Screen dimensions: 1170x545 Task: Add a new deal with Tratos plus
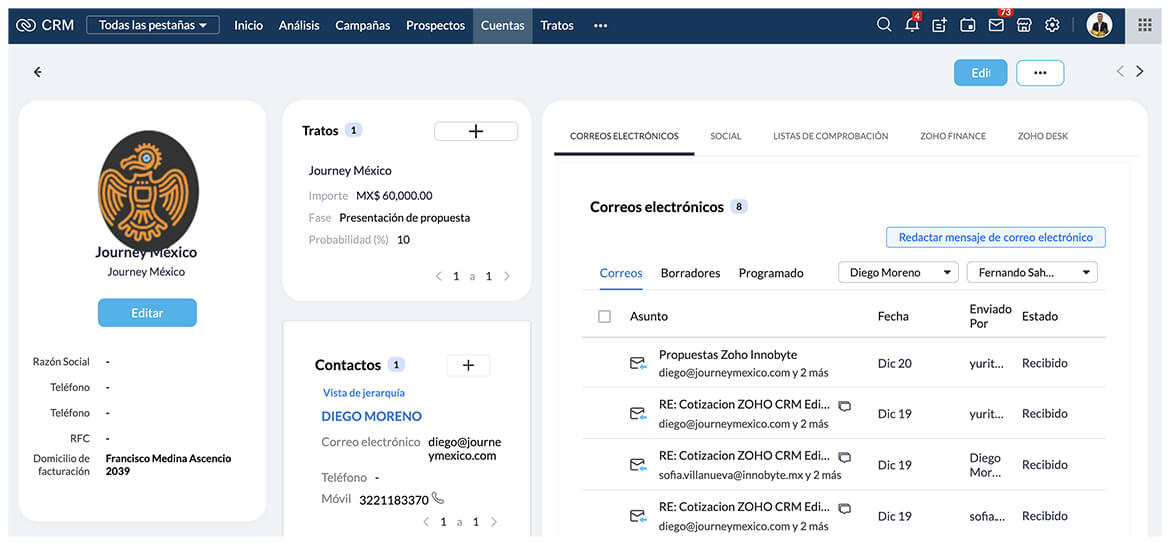[476, 131]
